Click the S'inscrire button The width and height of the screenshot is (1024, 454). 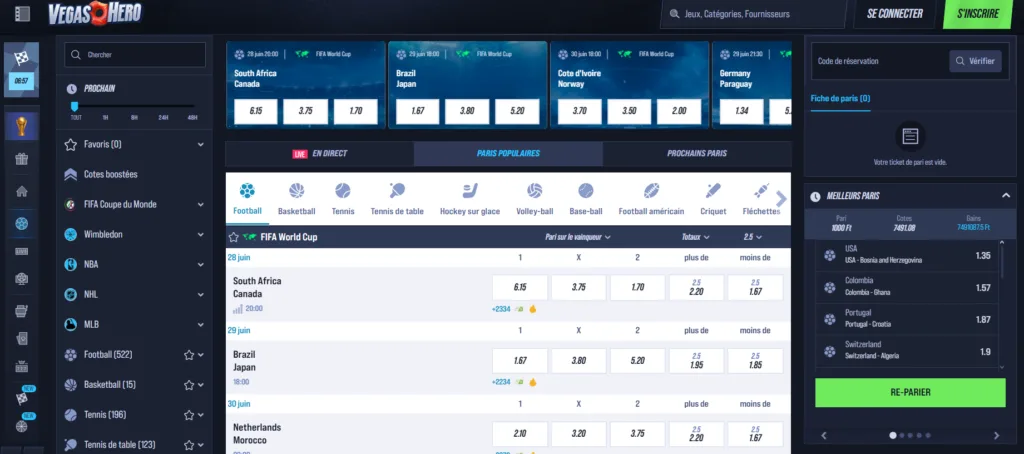(x=978, y=14)
